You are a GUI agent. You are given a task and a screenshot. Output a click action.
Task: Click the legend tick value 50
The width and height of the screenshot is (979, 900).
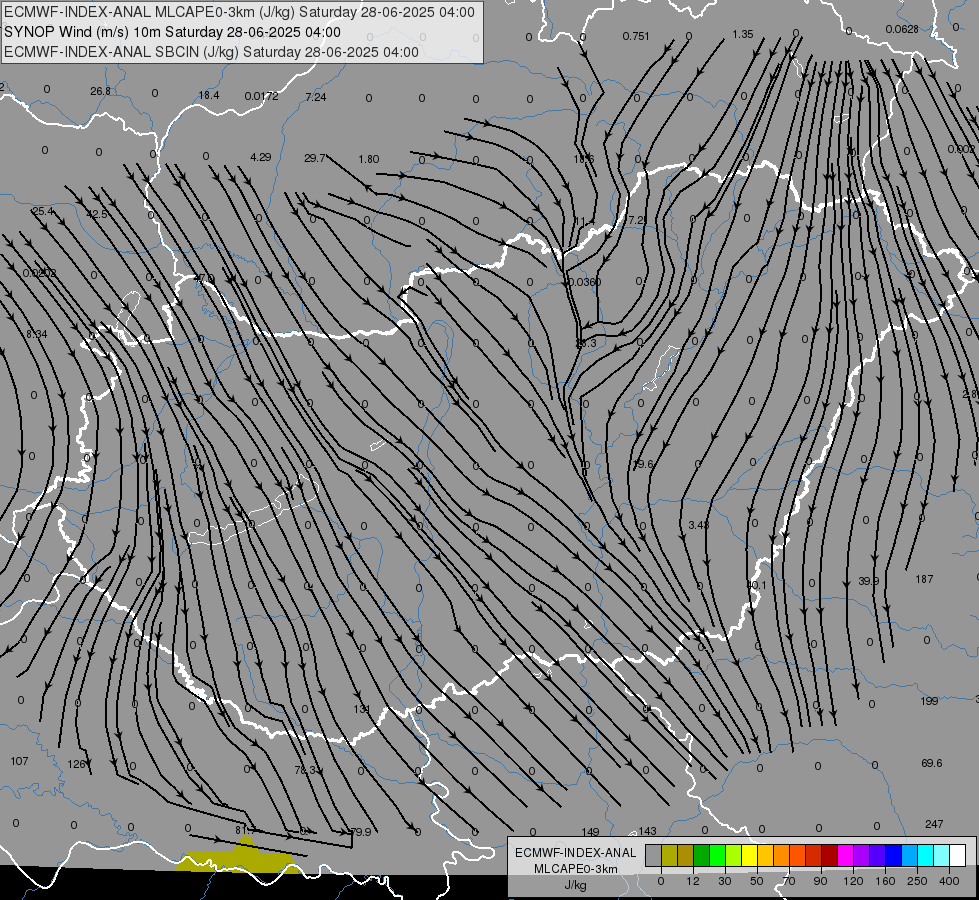pos(756,881)
